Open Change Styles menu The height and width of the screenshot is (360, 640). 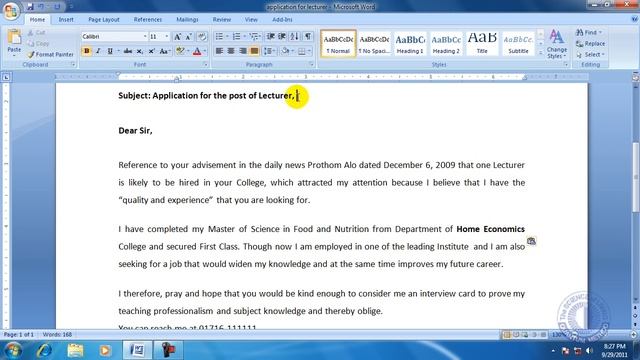(557, 44)
